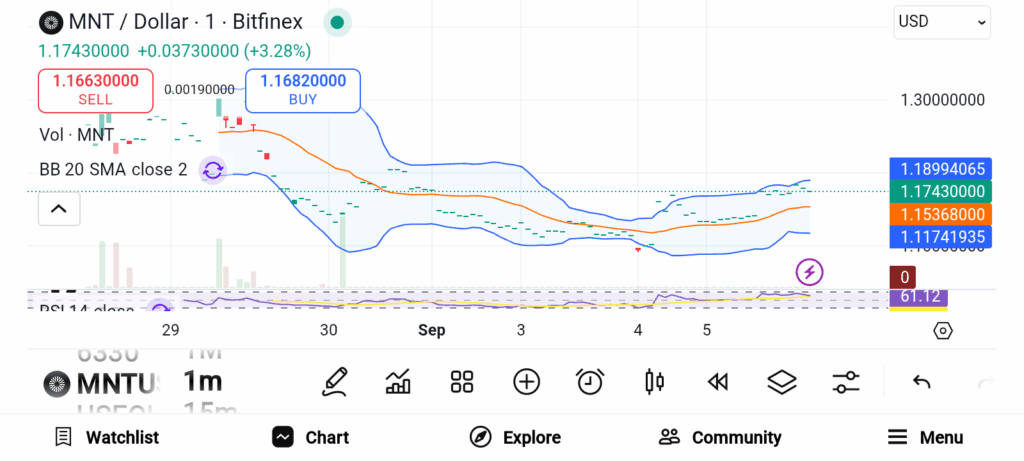The image size is (1024, 461).
Task: Open object tree layers icon
Action: coord(782,382)
